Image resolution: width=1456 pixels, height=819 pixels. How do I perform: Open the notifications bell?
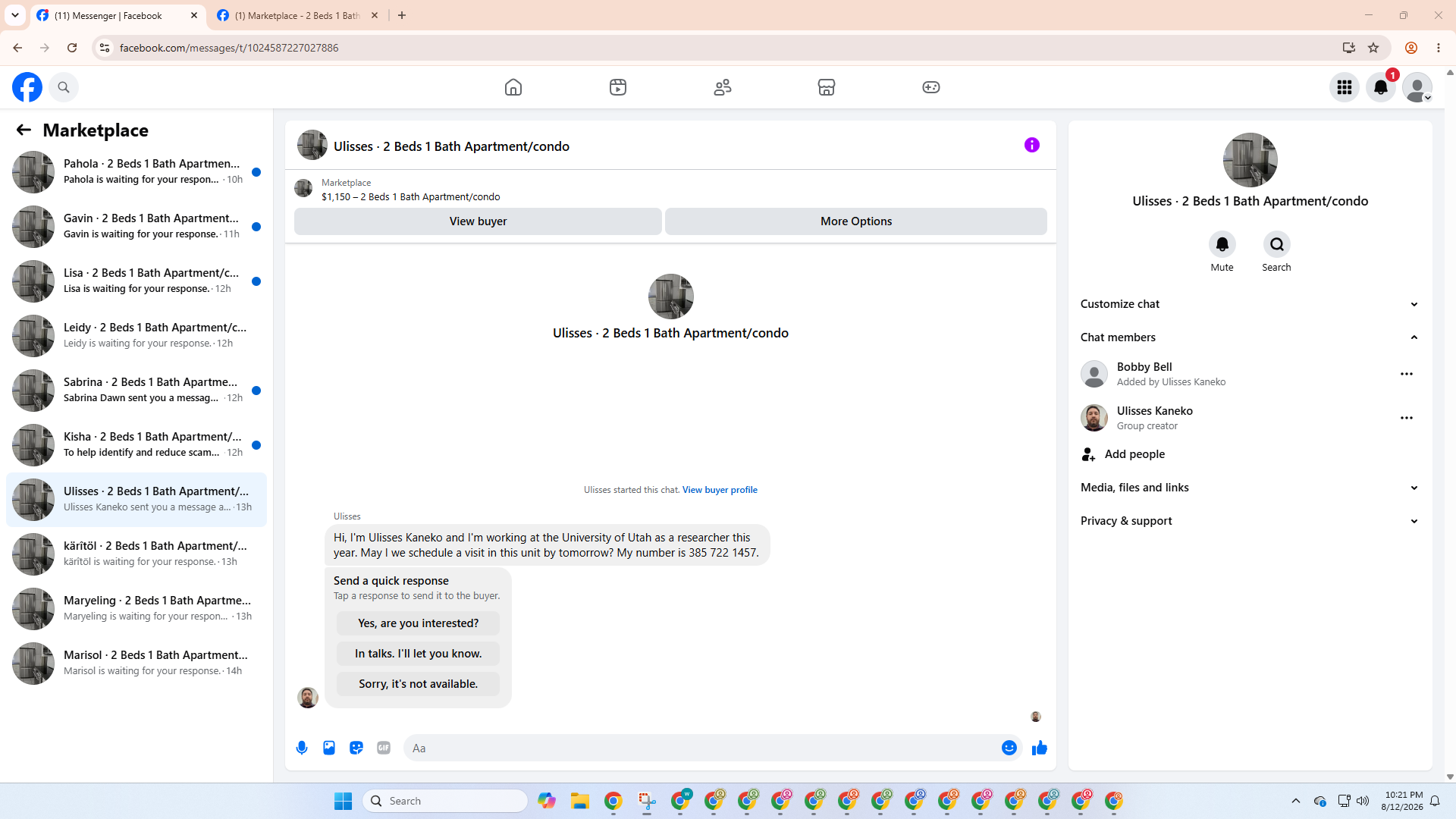1381,87
